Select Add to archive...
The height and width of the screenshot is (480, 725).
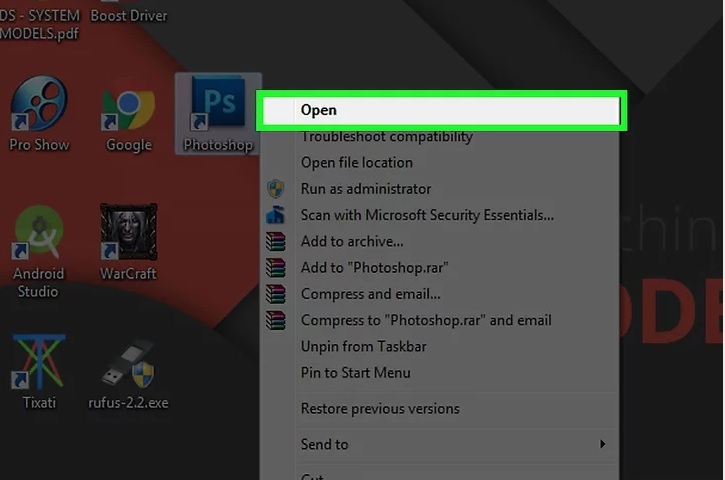tap(439, 241)
